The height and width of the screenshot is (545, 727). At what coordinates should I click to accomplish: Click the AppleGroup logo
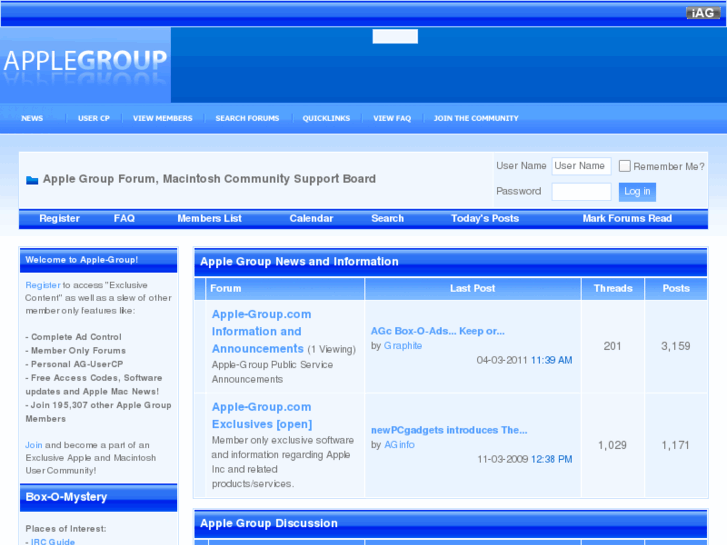click(85, 65)
